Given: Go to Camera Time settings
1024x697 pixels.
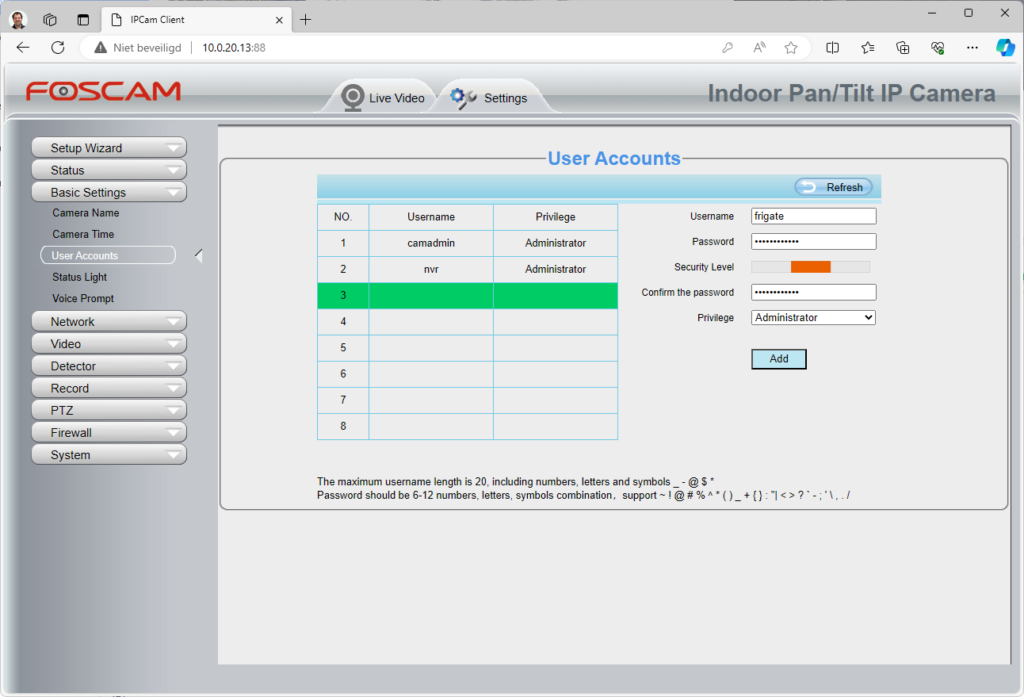Looking at the screenshot, I should pyautogui.click(x=83, y=234).
